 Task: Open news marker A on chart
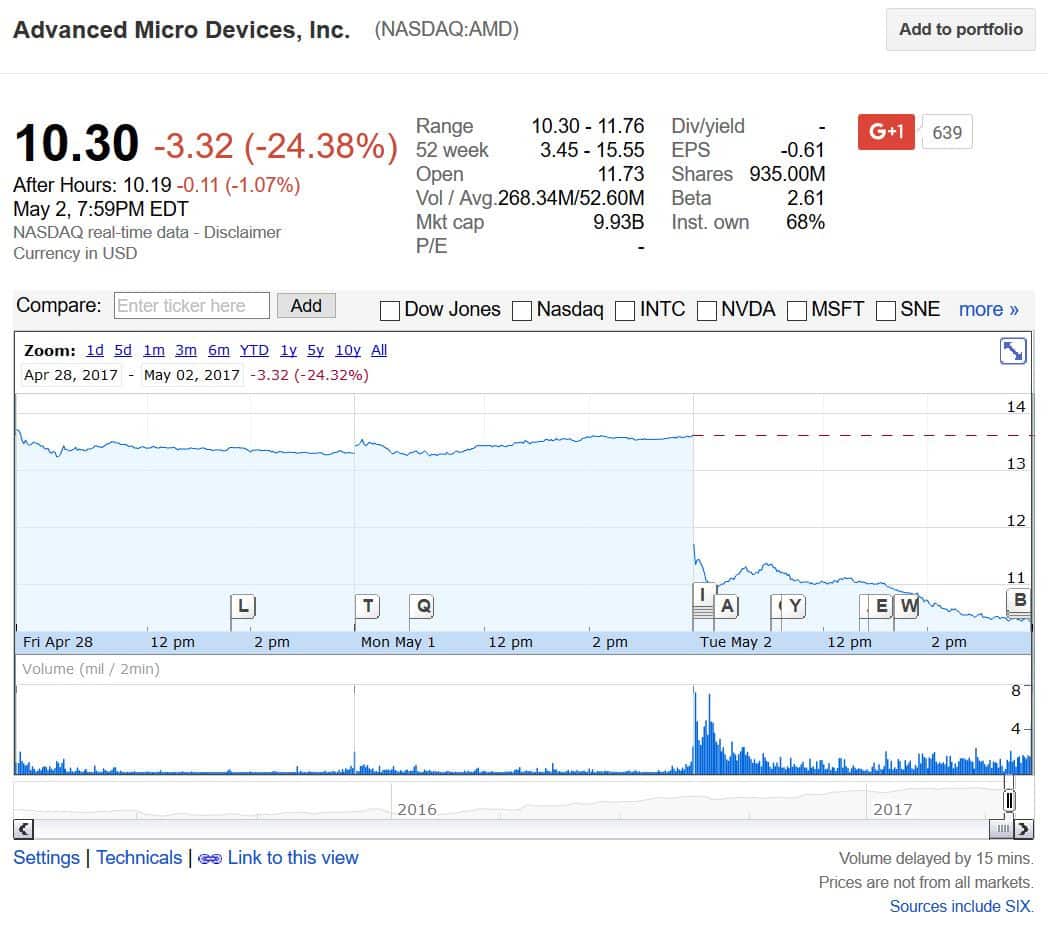pyautogui.click(x=727, y=606)
